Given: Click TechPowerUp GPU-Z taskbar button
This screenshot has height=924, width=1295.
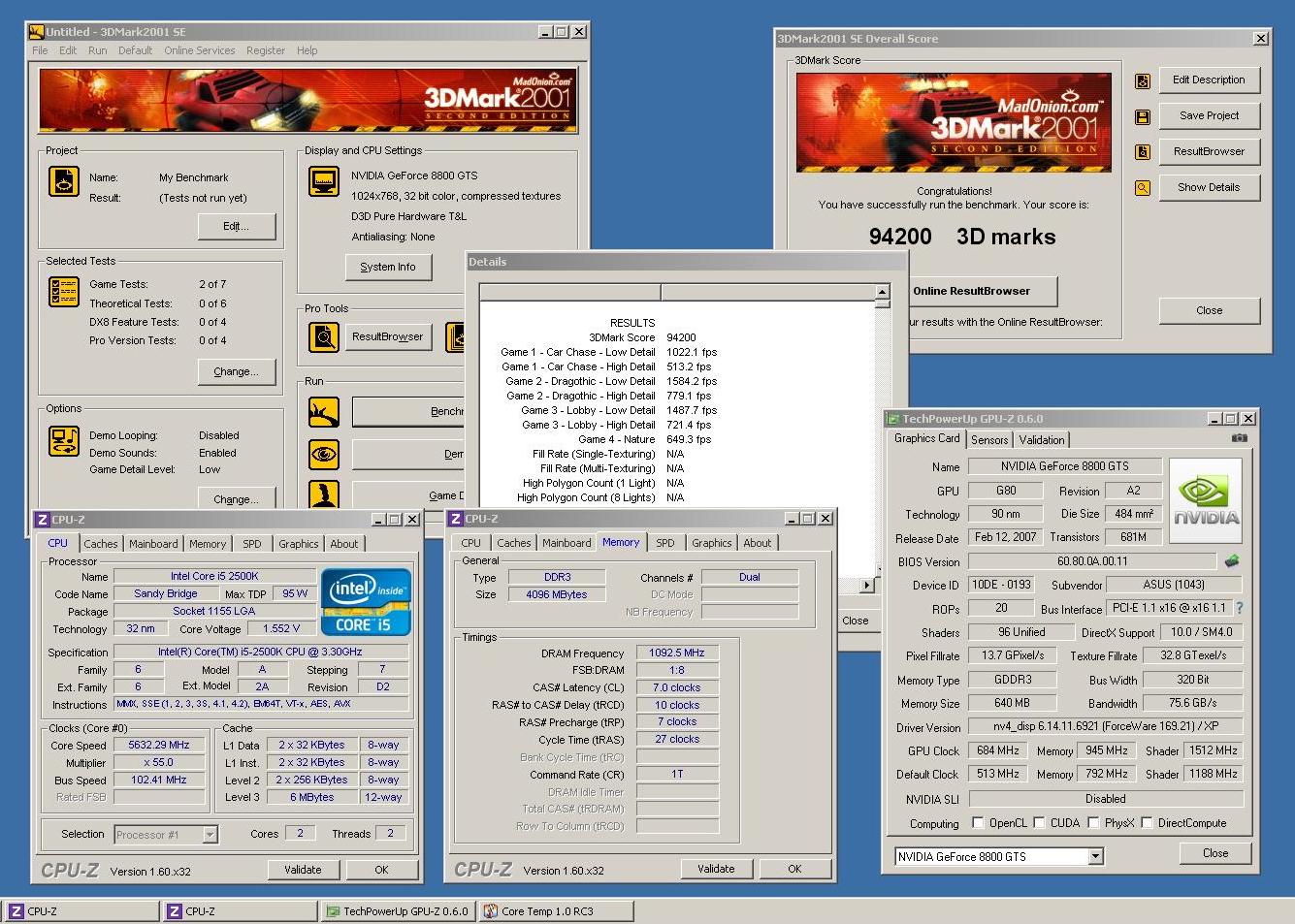Looking at the screenshot, I should click(398, 911).
